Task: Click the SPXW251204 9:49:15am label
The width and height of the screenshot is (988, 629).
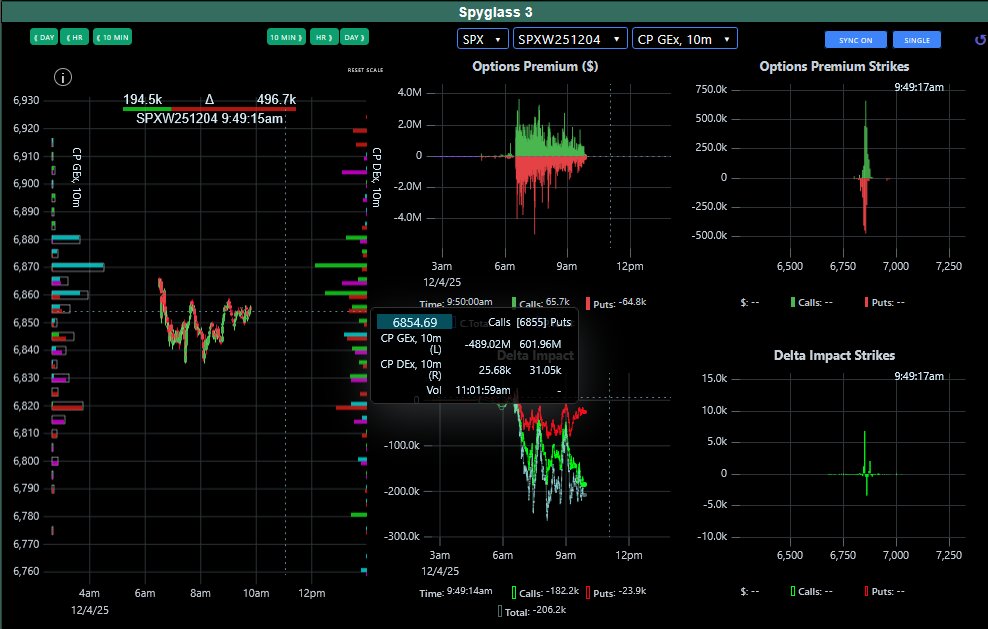Action: (x=209, y=118)
